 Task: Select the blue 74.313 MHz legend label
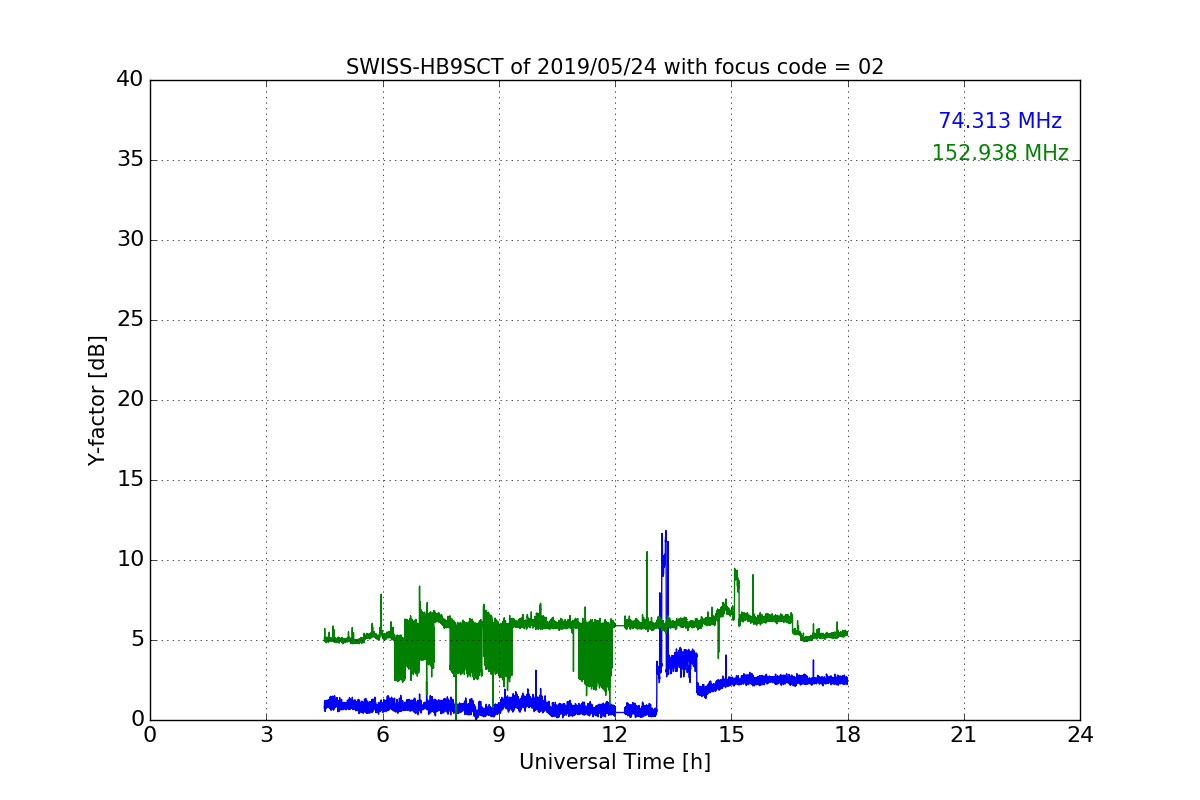pos(1000,121)
